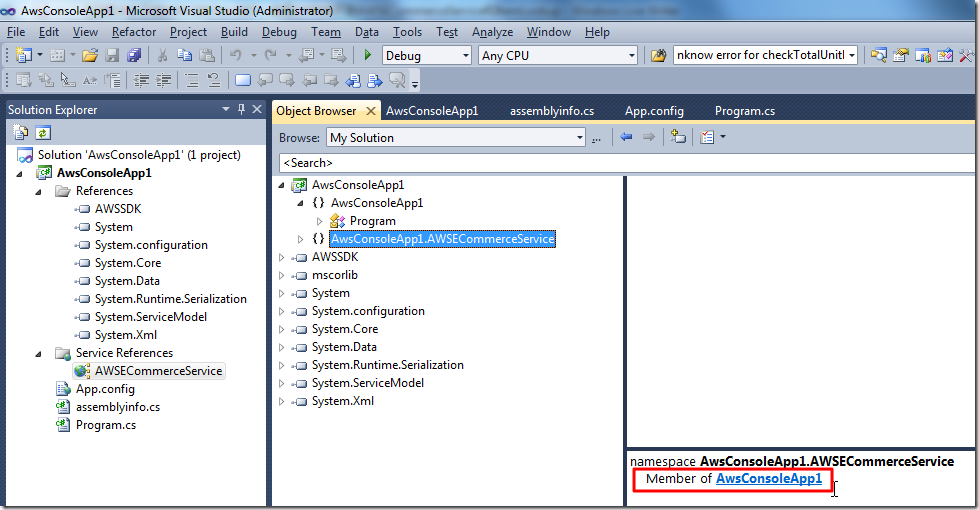Click Object Browser Back arrow
This screenshot has width=979, height=510.
(626, 137)
